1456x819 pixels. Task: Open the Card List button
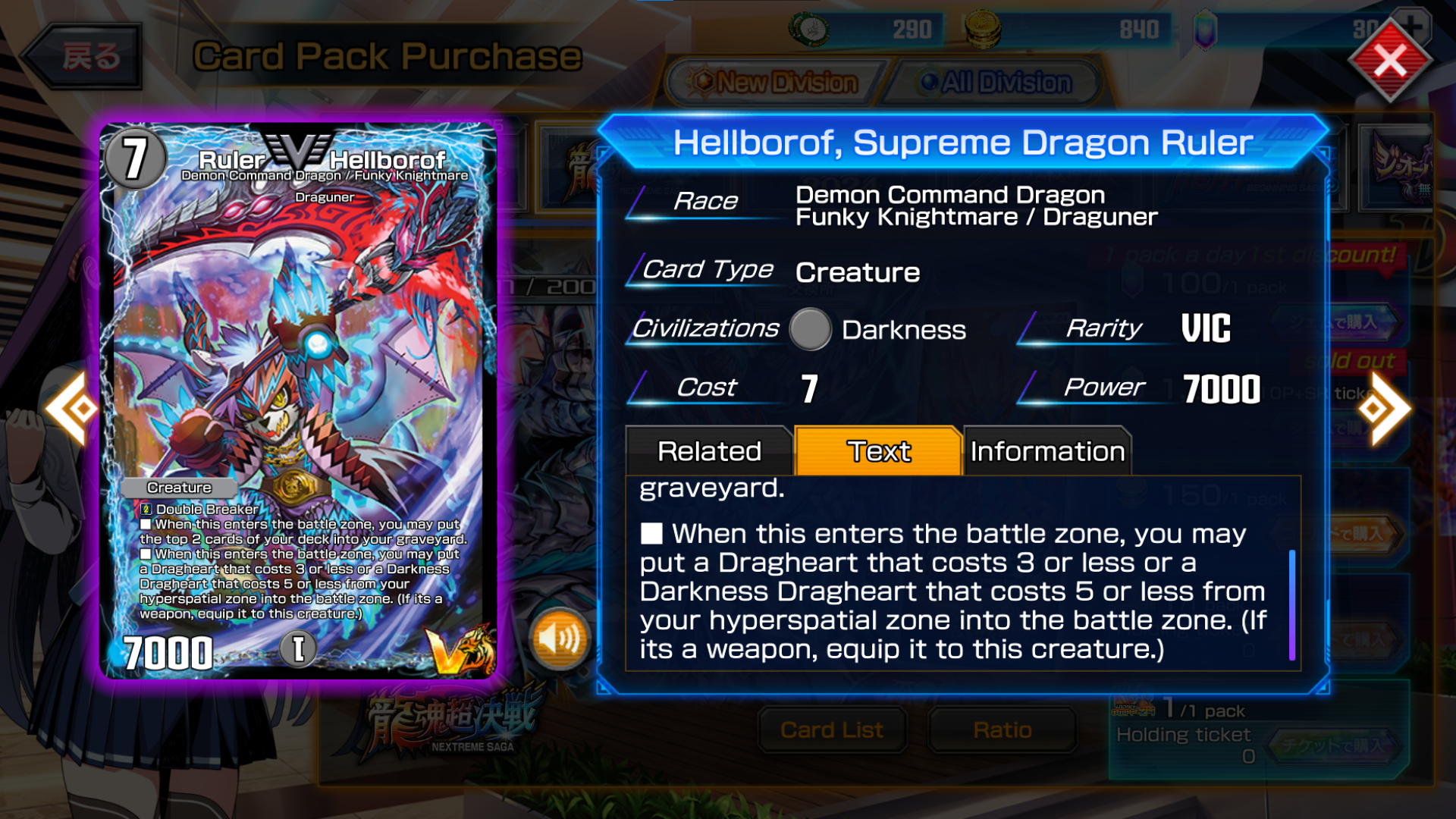832,730
